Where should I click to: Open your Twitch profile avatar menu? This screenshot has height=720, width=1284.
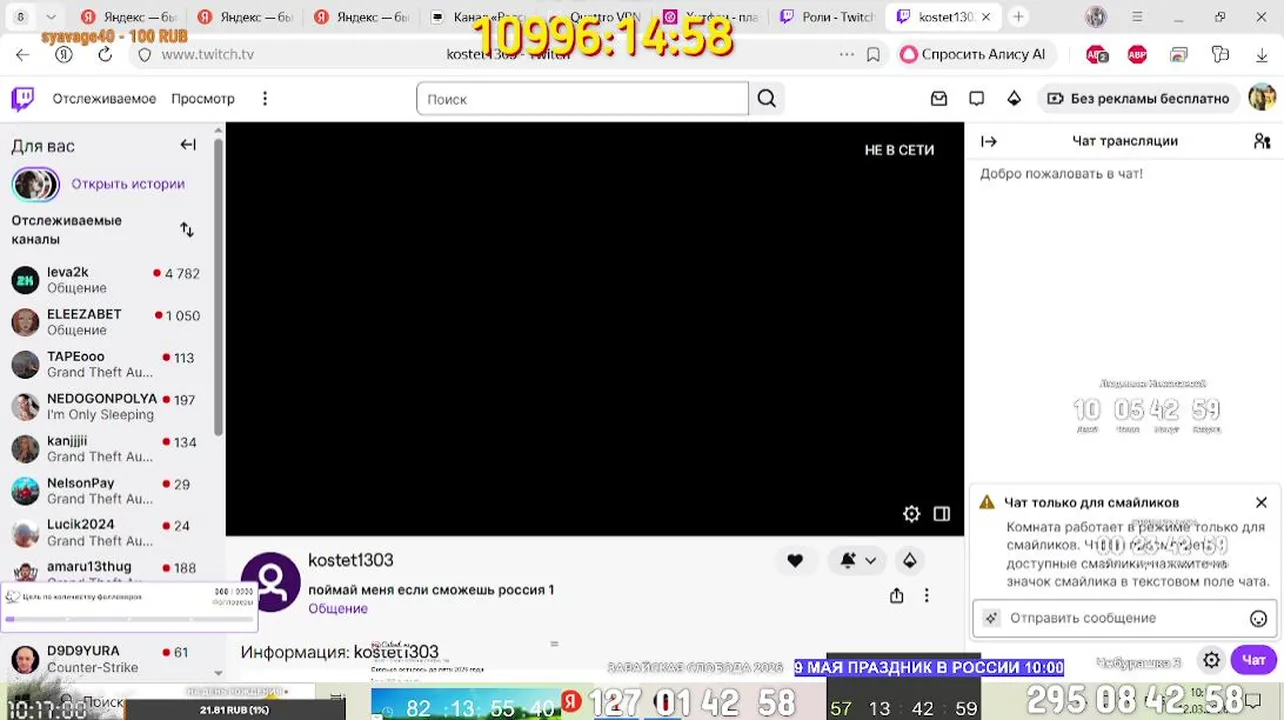tap(1262, 98)
